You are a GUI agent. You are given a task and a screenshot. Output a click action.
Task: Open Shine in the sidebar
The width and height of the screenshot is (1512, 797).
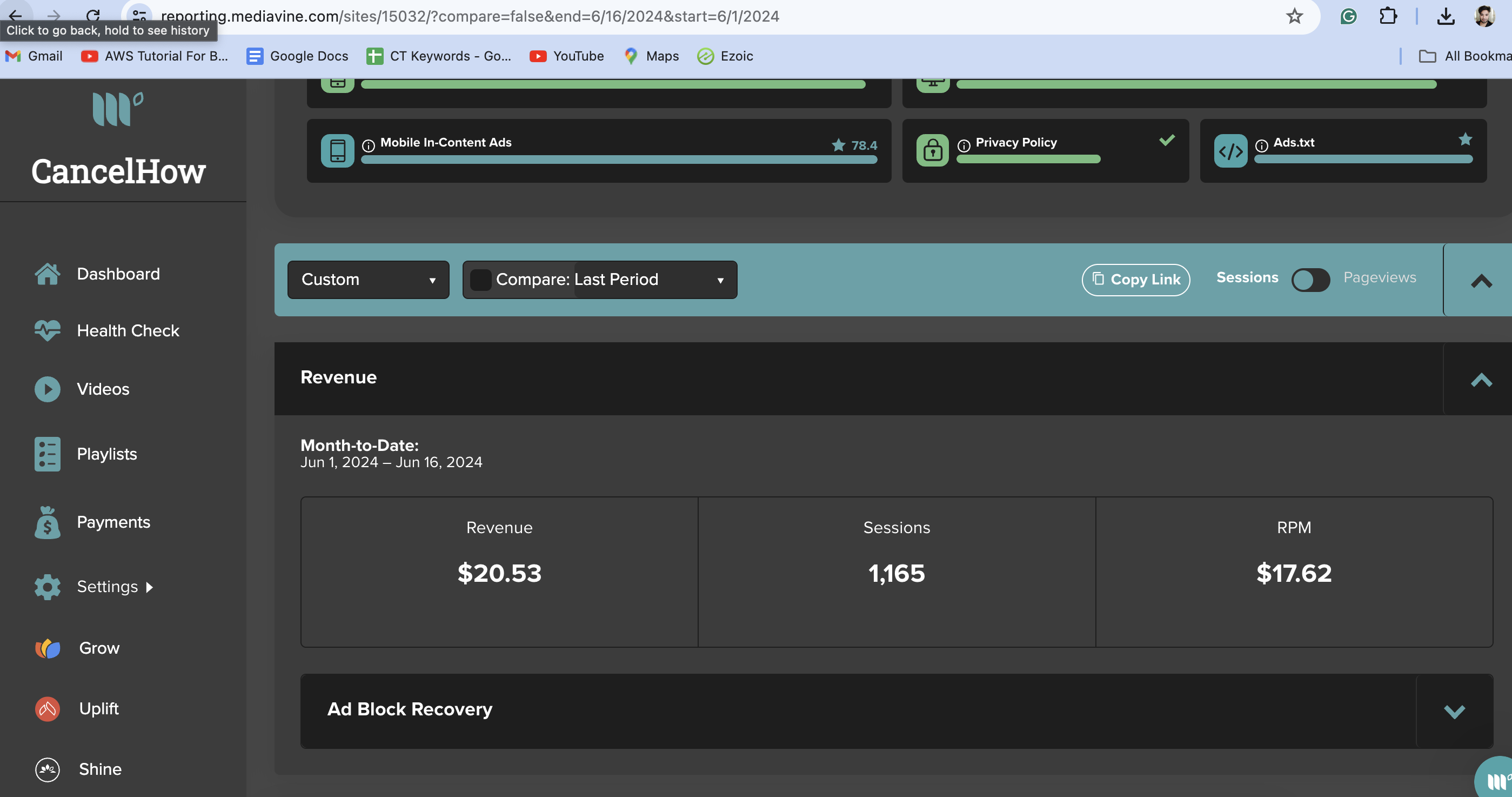(x=101, y=769)
